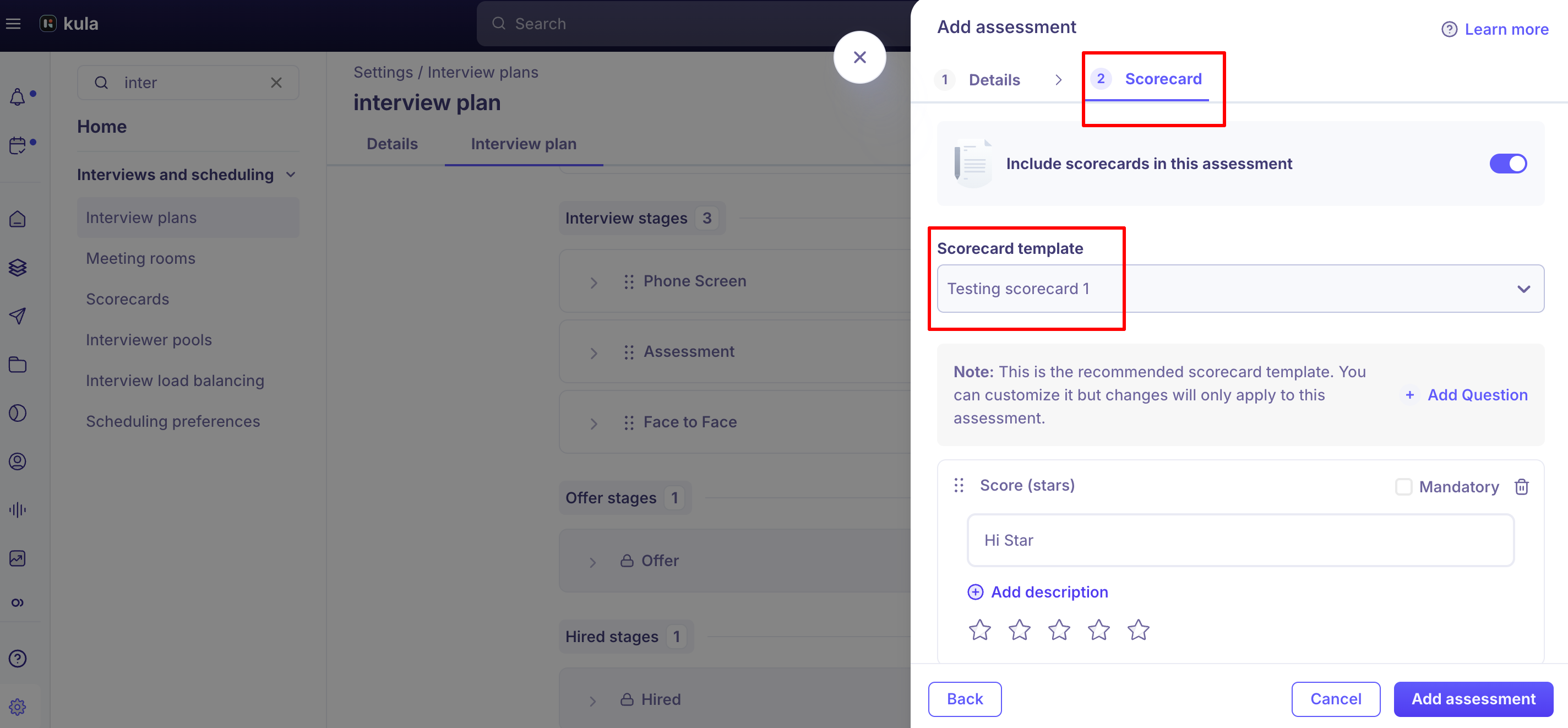The height and width of the screenshot is (728, 1568).
Task: Clear the 'inter' search text with X icon
Action: tap(276, 82)
